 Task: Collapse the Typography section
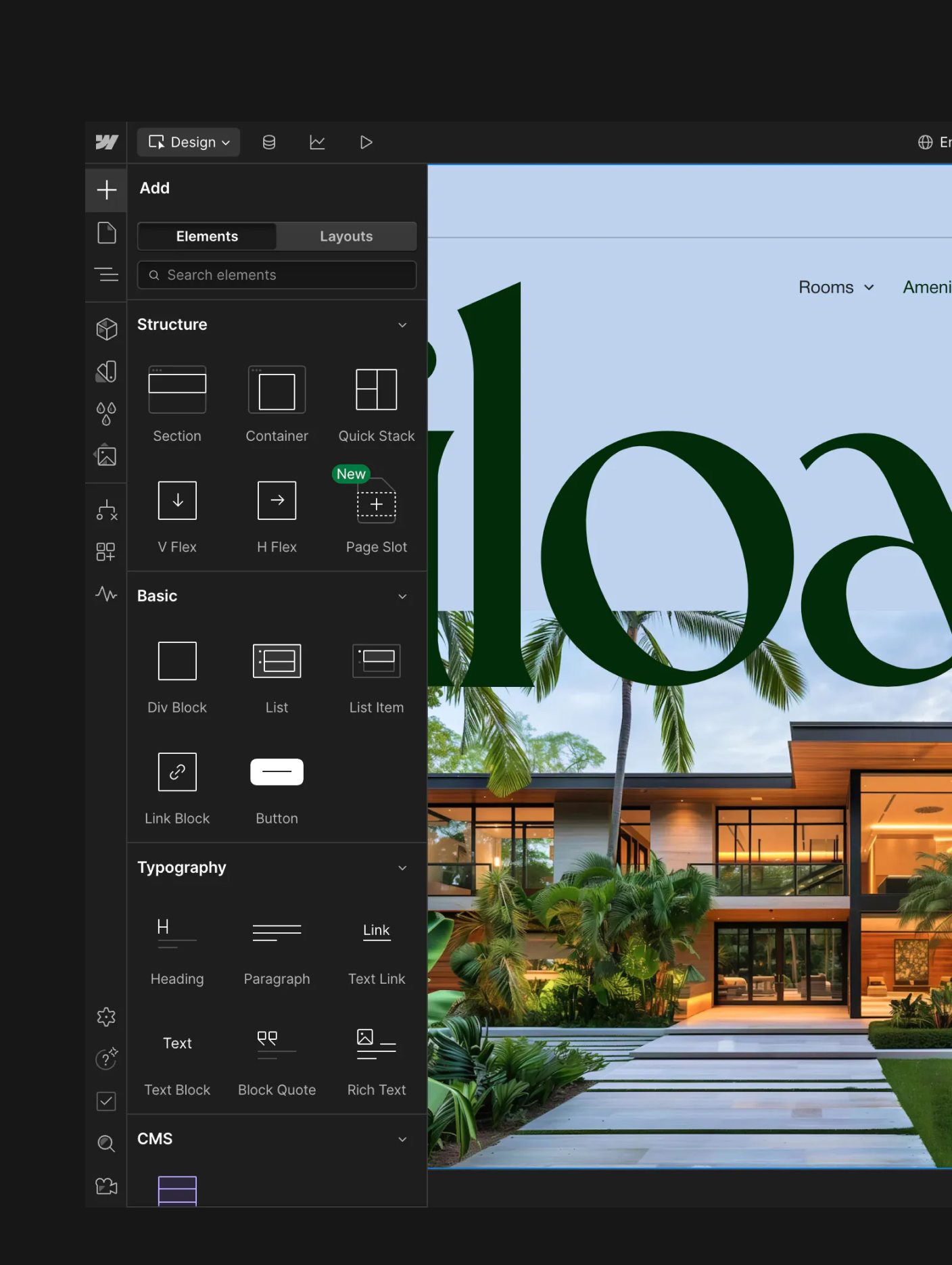402,867
